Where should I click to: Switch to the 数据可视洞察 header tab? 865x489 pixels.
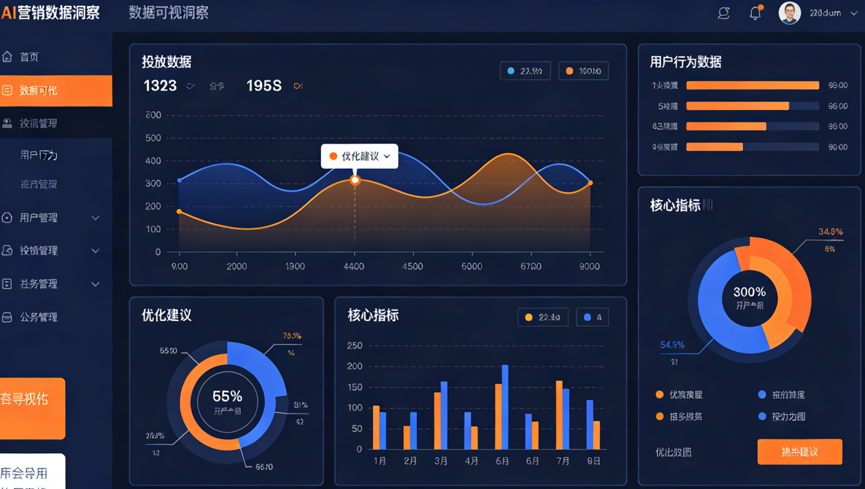click(x=168, y=13)
